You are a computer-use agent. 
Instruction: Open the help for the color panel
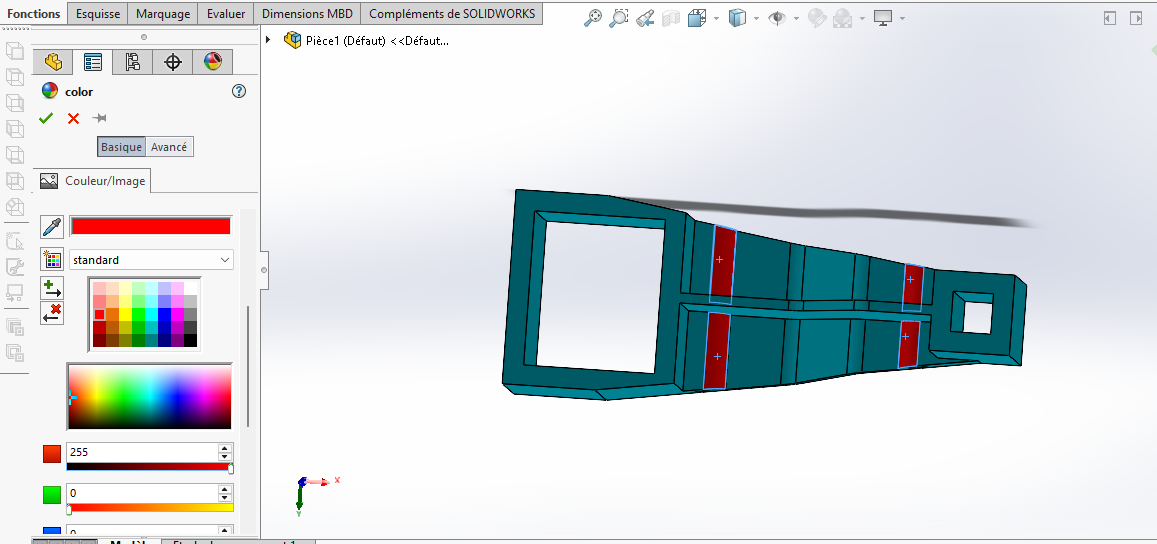(x=238, y=91)
